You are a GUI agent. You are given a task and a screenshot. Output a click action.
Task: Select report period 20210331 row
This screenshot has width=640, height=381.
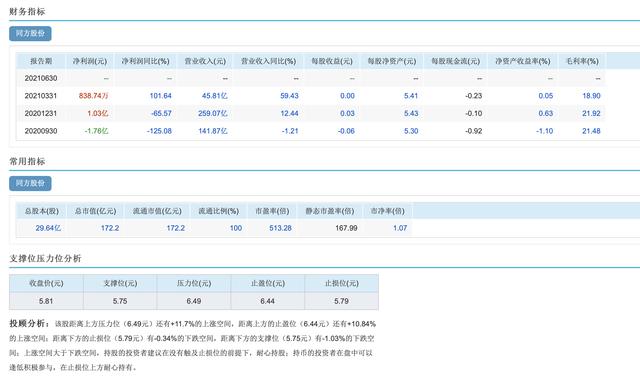(x=311, y=96)
